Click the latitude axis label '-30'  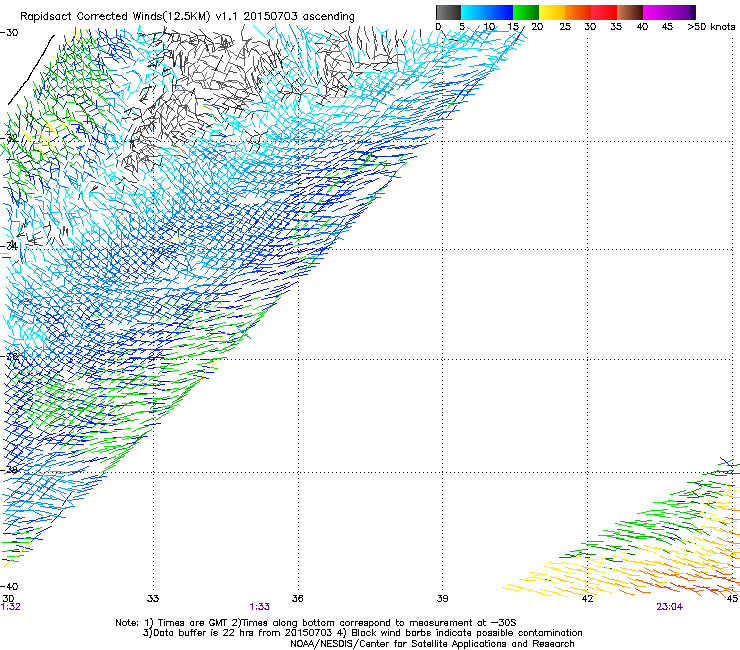(x=9, y=33)
